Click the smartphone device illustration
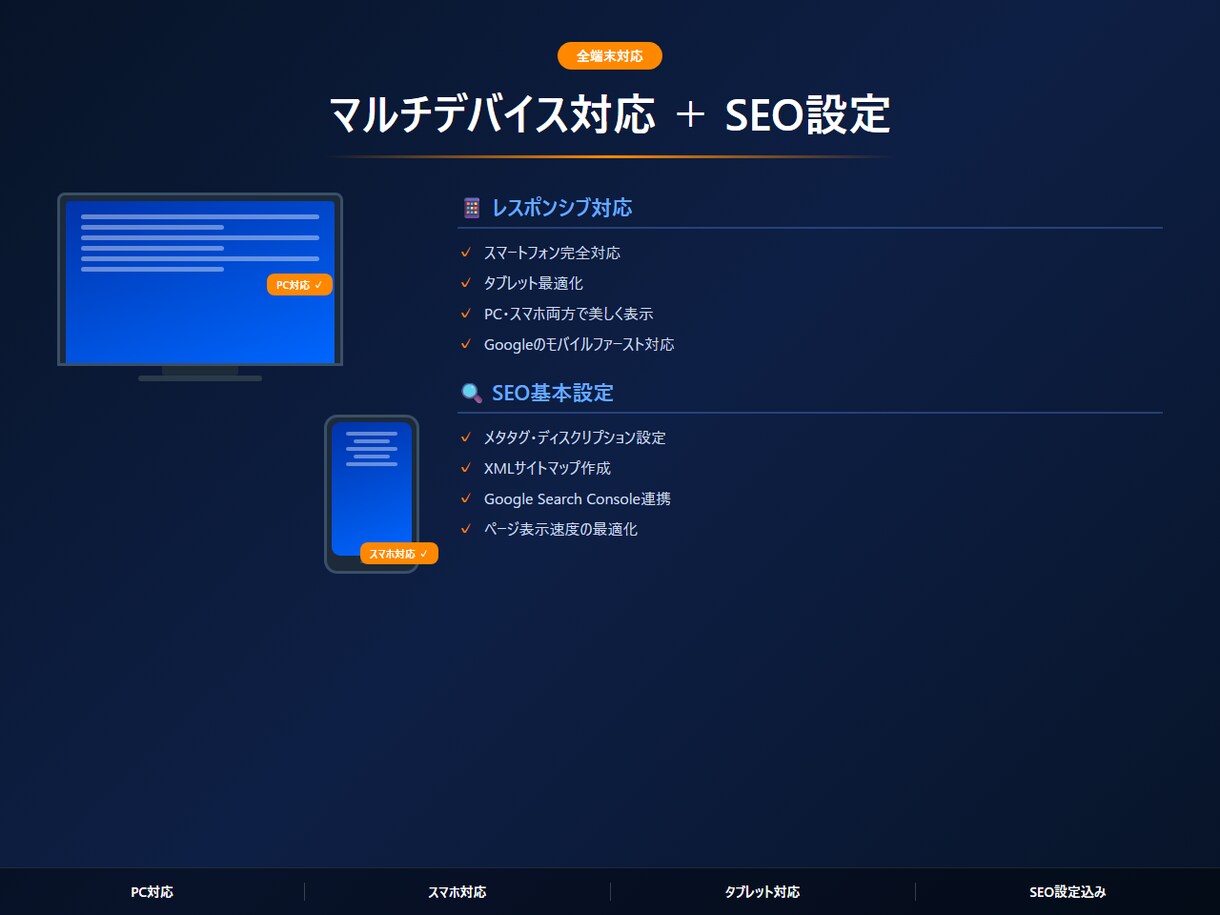The height and width of the screenshot is (915, 1220). (371, 494)
